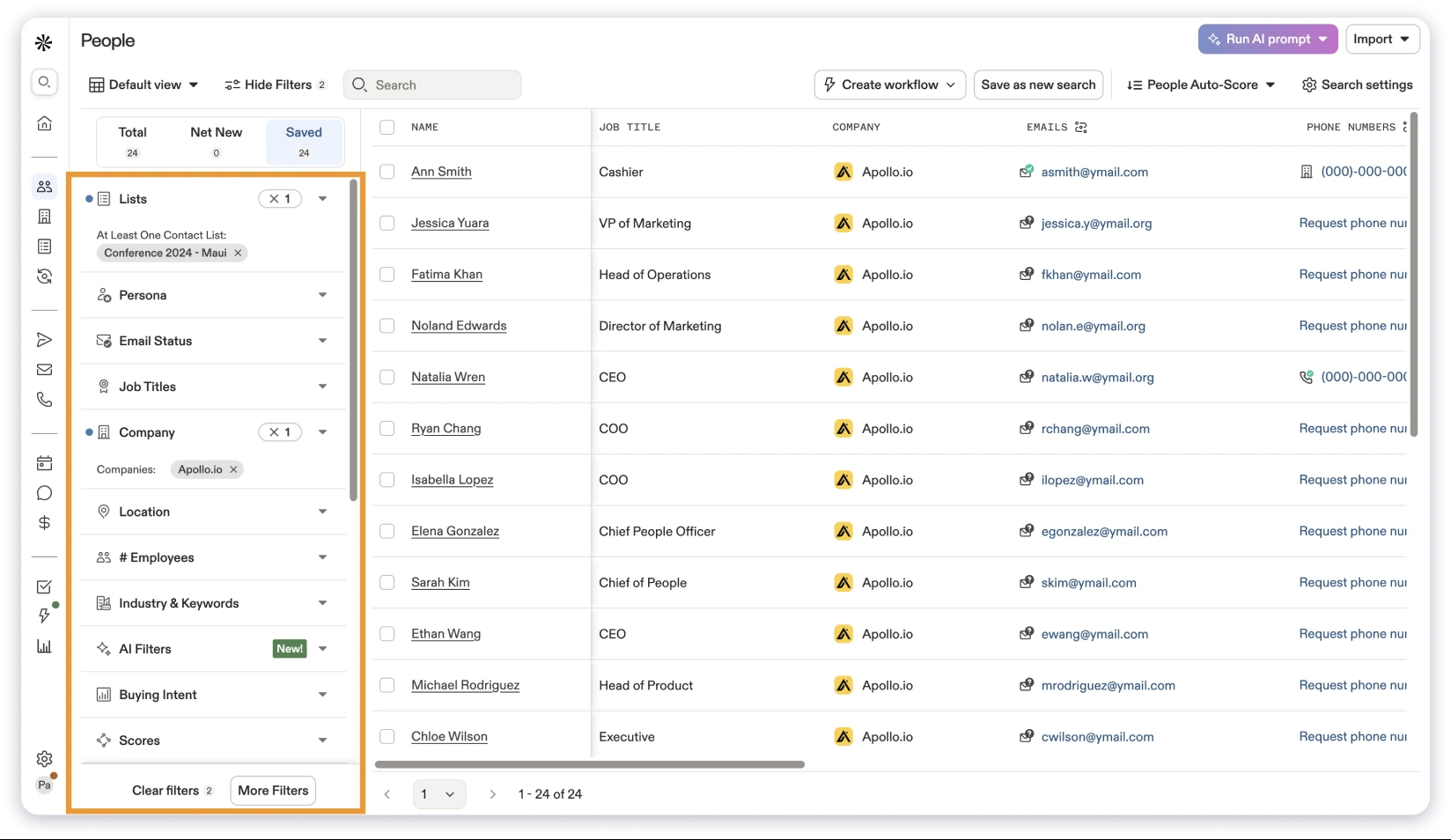Screen dimensions: 1451x840
Task: Open the Tasks checkbox icon in sidebar
Action: point(44,586)
